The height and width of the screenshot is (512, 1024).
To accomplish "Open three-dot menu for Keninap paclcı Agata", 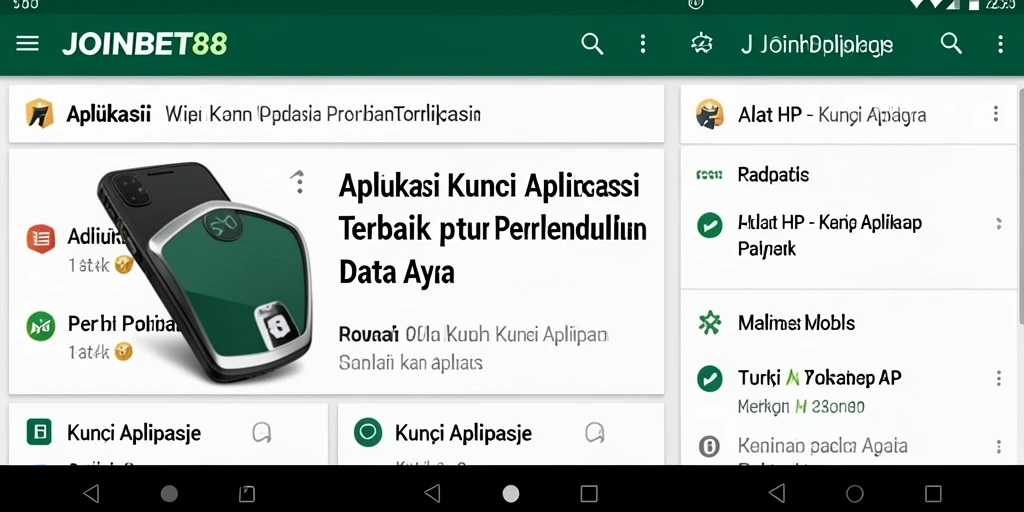I will 999,447.
